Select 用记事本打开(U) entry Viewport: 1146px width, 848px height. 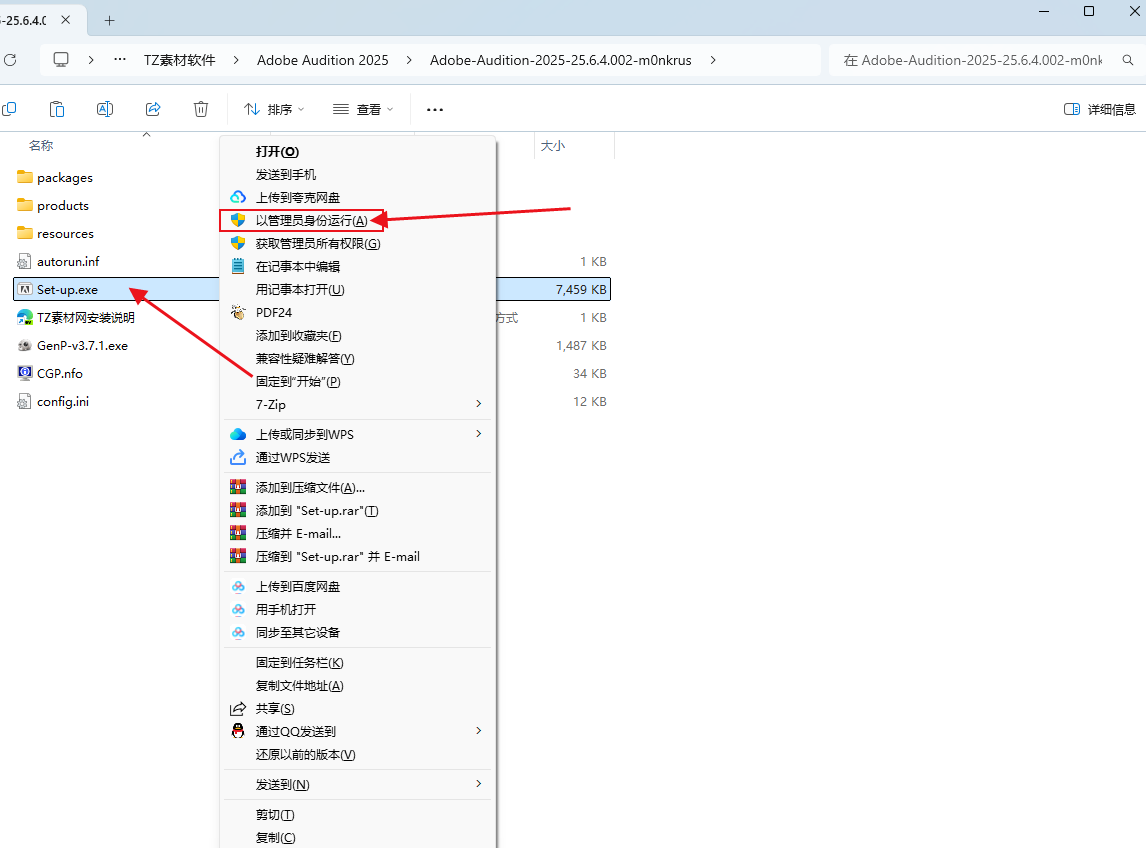click(358, 289)
